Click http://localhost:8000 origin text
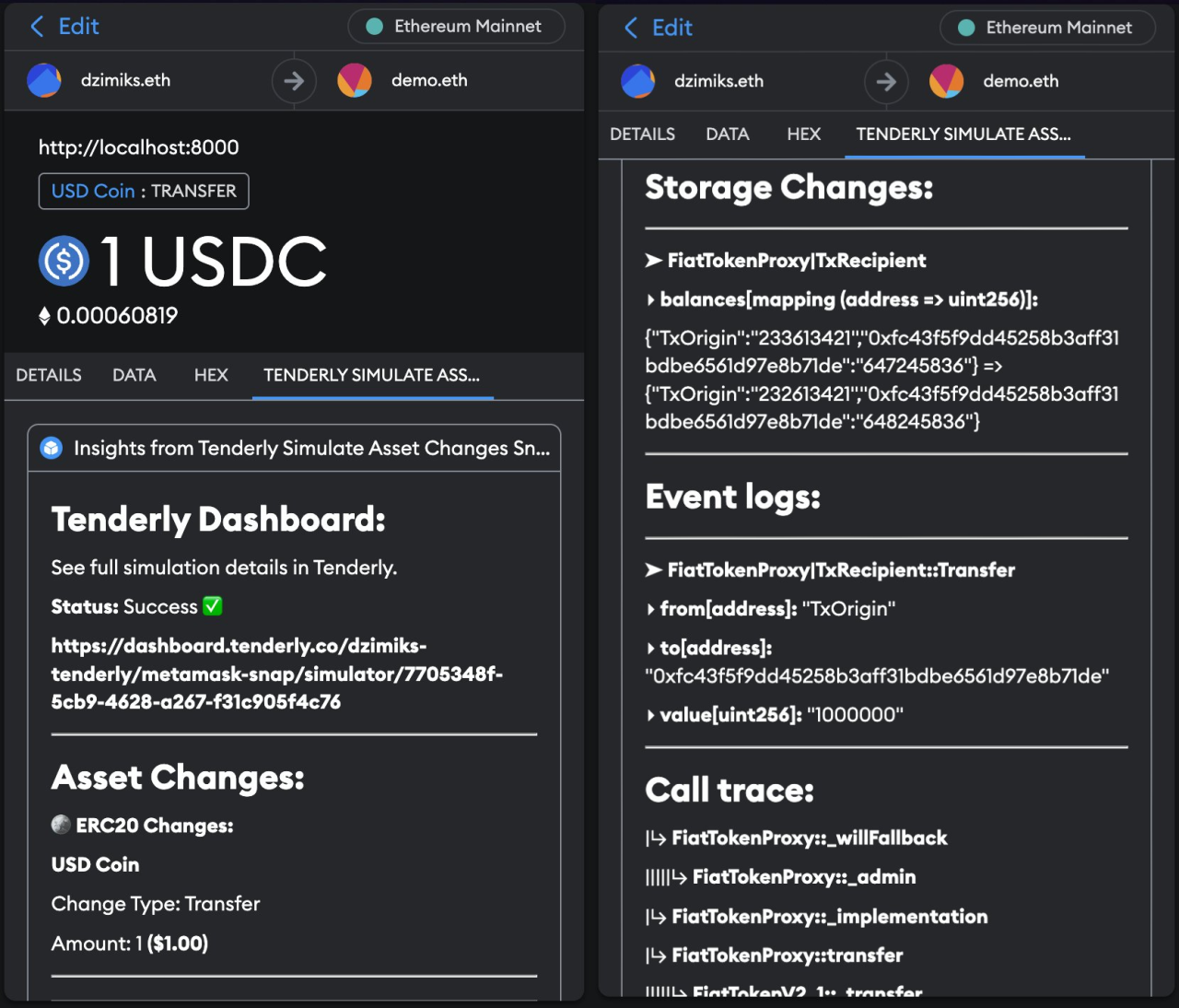The width and height of the screenshot is (1179, 1008). 139,147
